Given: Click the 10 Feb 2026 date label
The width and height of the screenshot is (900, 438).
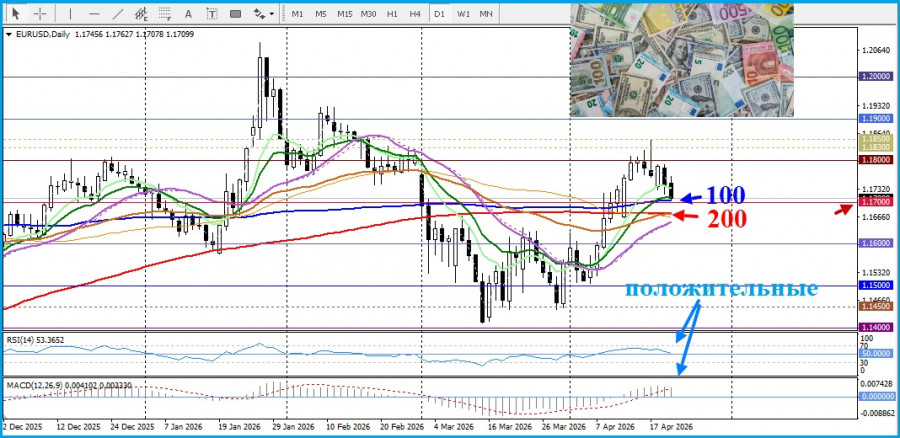Looking at the screenshot, I should coord(350,427).
